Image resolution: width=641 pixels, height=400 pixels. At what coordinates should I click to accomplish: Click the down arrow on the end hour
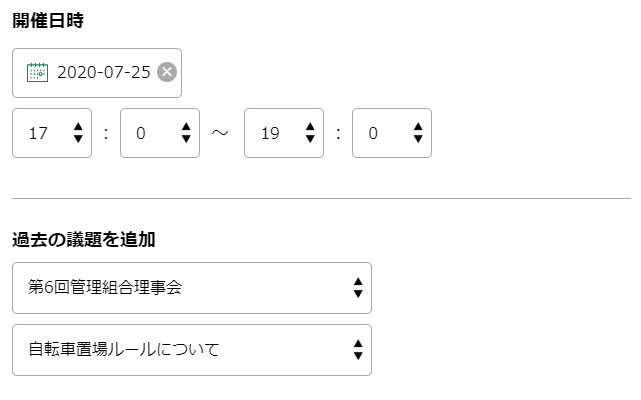pyautogui.click(x=310, y=140)
